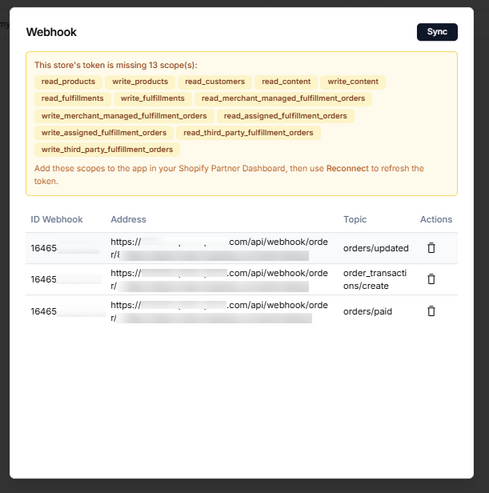Delete the orders/paid webhook
489x493 pixels.
(431, 311)
